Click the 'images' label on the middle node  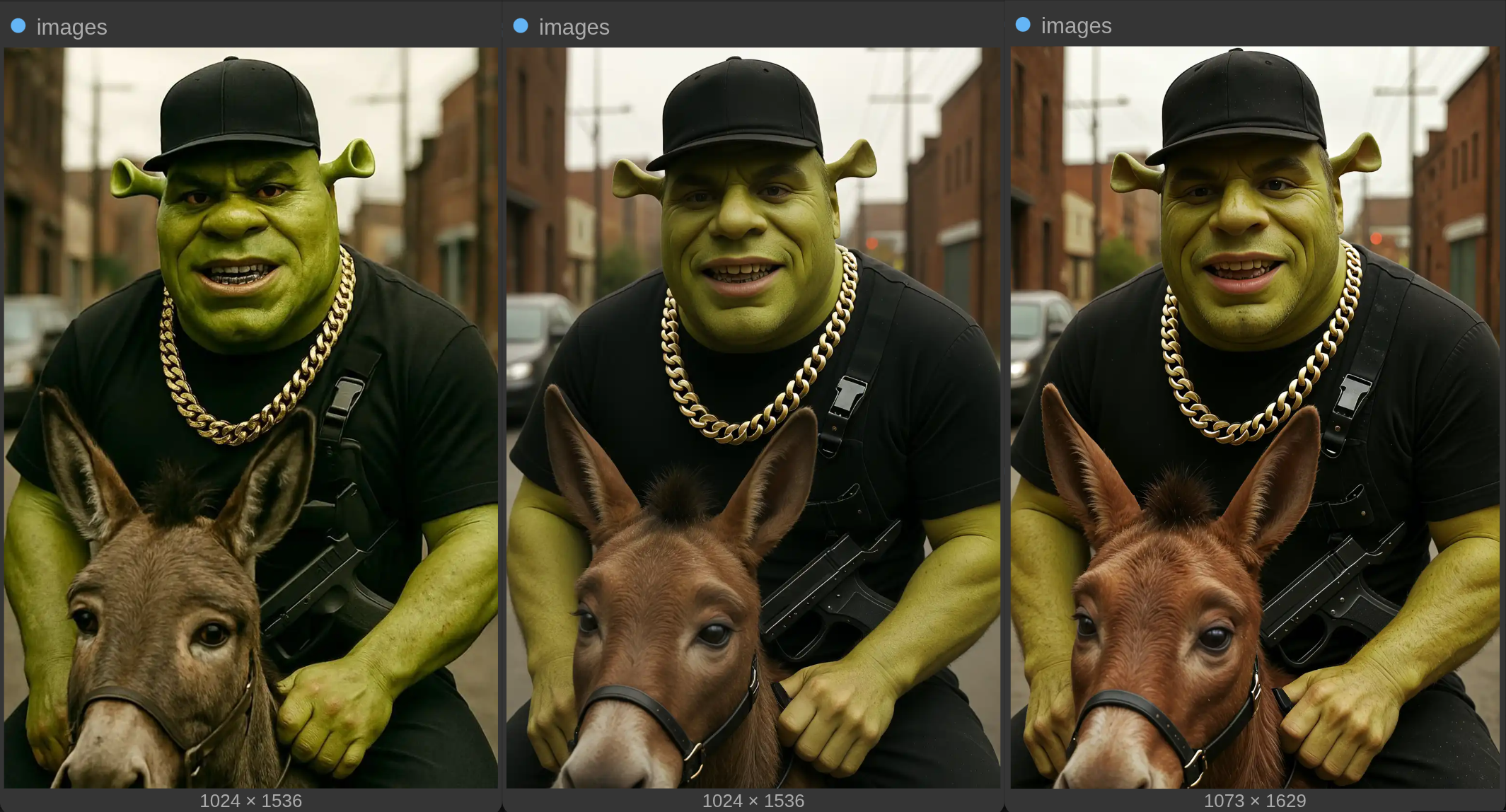(x=574, y=27)
